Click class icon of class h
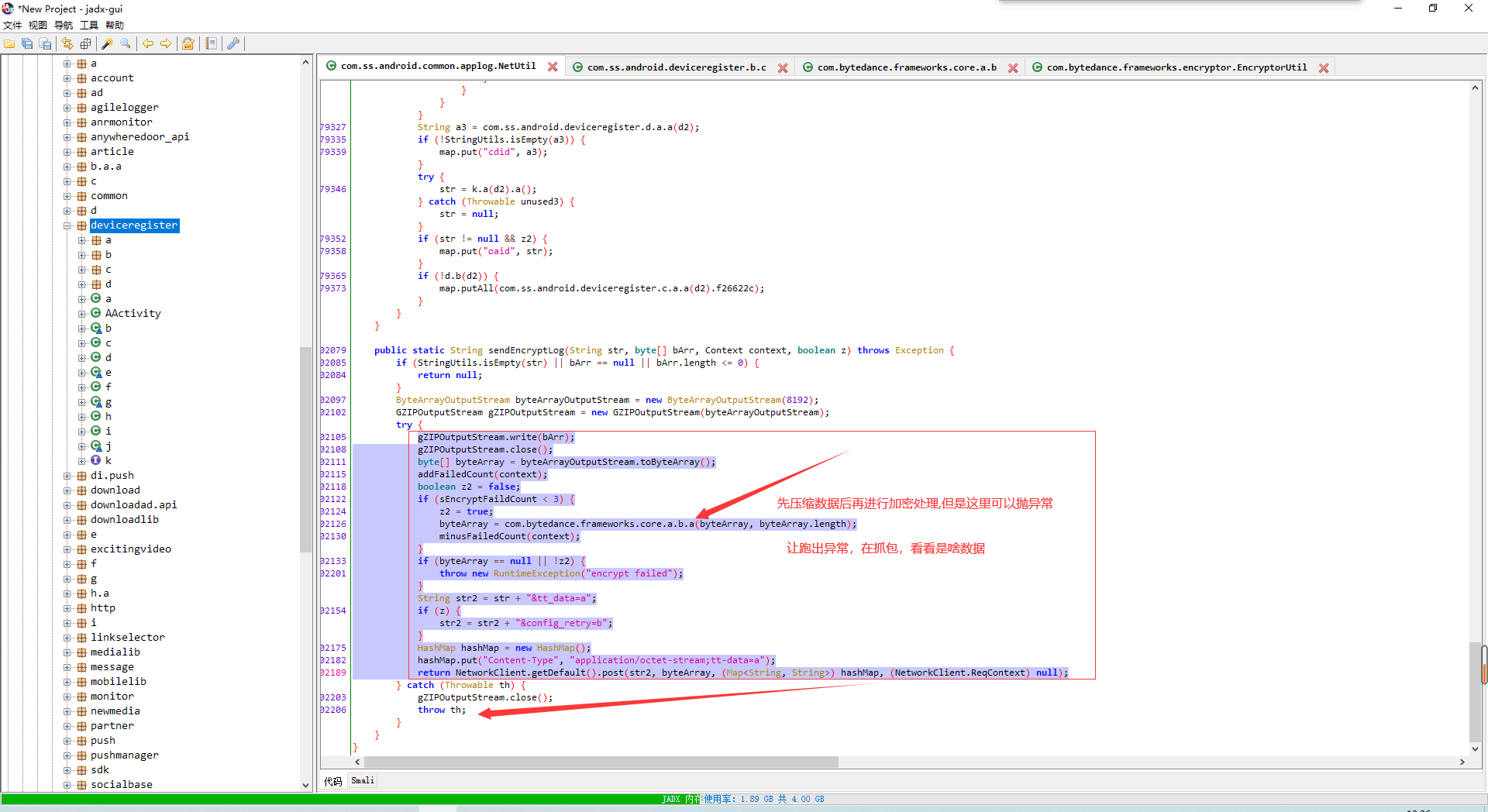This screenshot has height=812, width=1488. click(x=96, y=416)
